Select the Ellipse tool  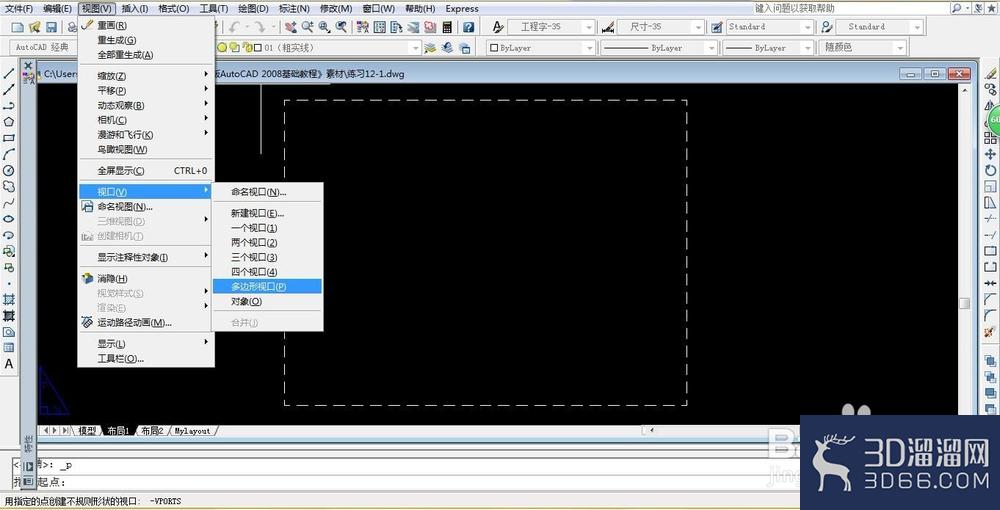point(9,219)
